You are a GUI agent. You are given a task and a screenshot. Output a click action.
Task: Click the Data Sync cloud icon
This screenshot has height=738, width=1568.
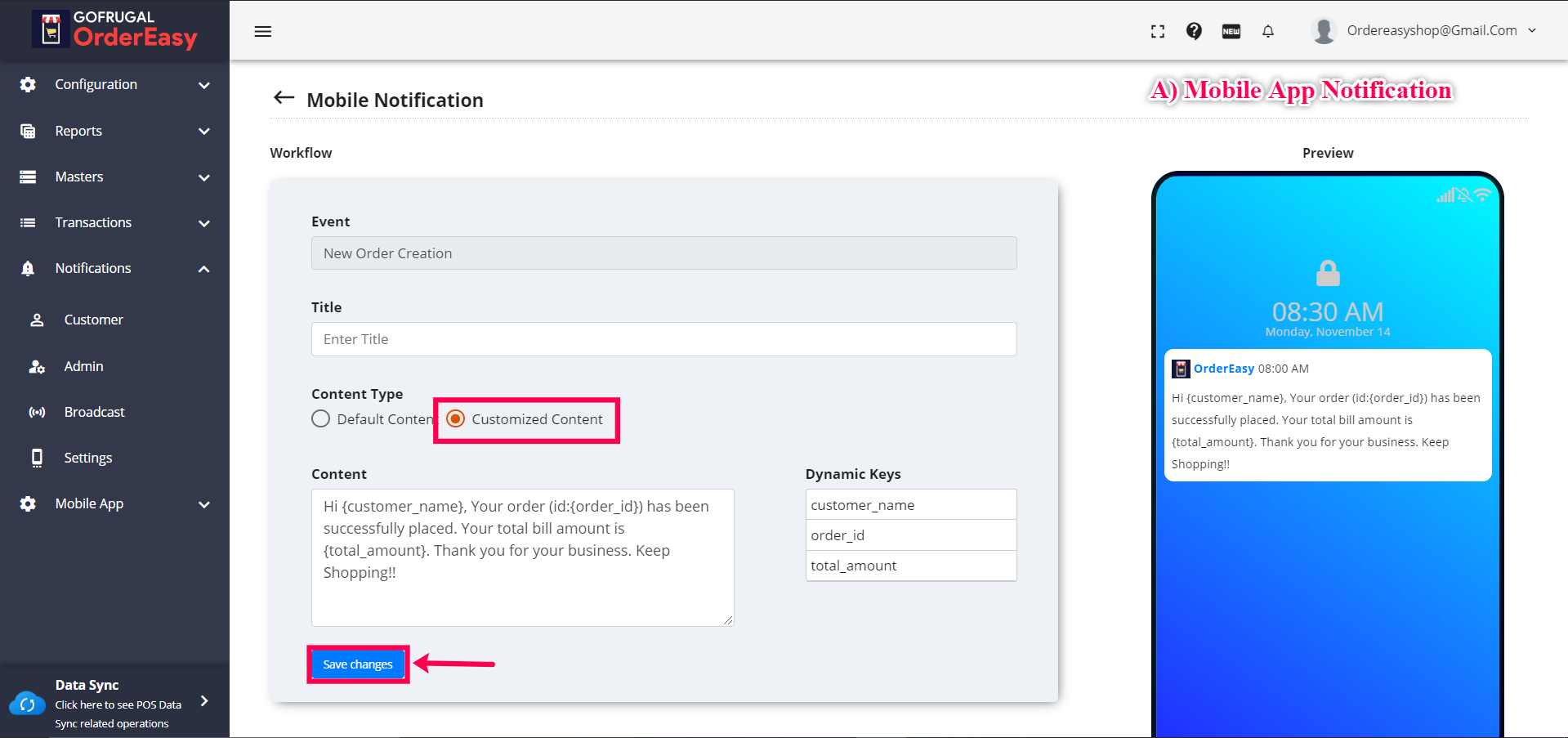(x=27, y=703)
